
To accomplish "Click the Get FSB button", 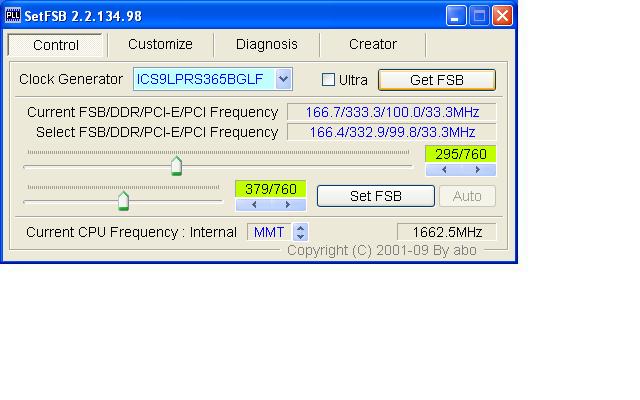I will (x=437, y=80).
